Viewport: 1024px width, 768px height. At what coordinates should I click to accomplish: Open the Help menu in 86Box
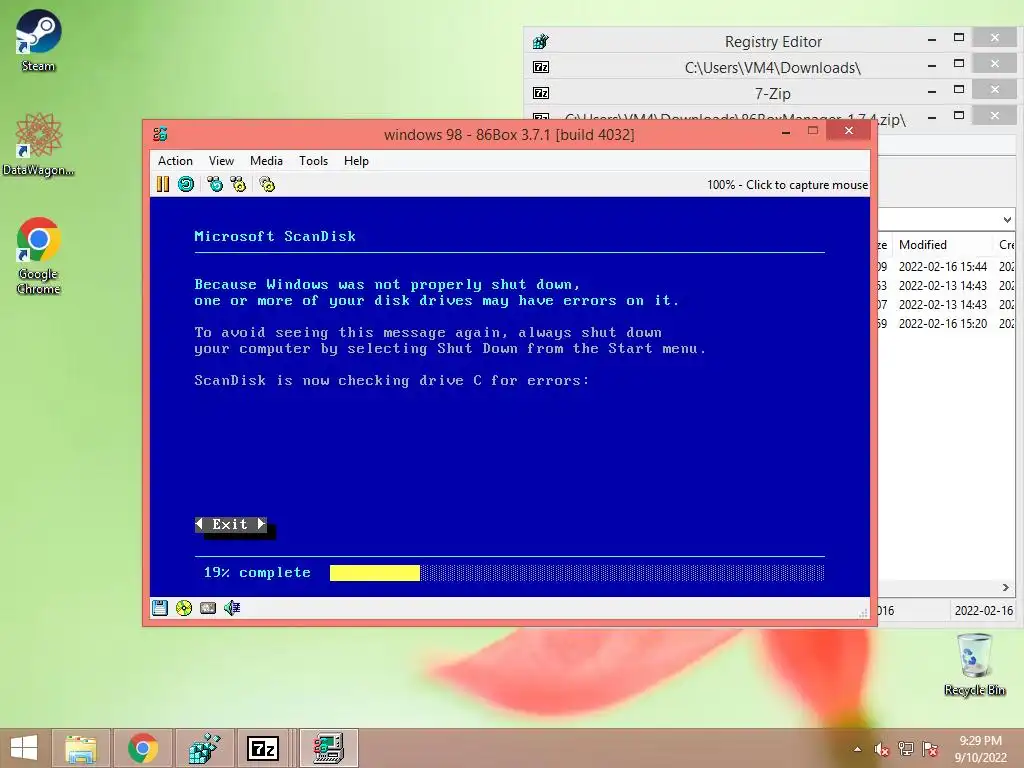coord(357,161)
